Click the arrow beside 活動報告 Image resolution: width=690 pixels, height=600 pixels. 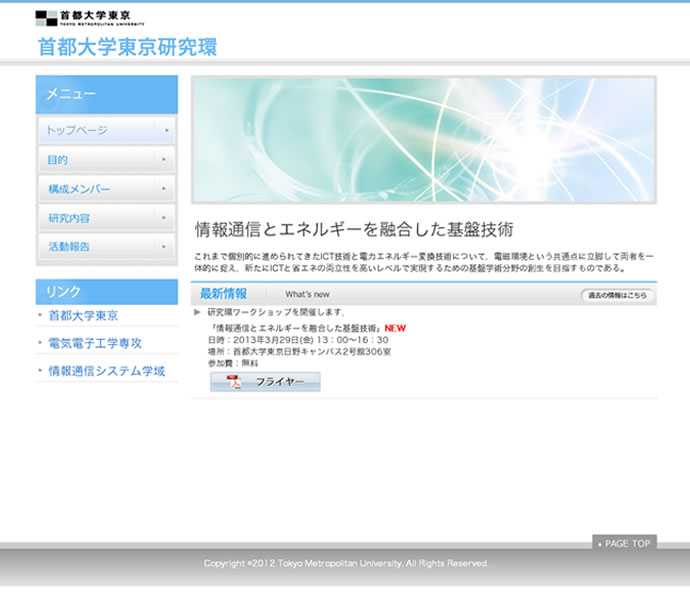coord(164,247)
